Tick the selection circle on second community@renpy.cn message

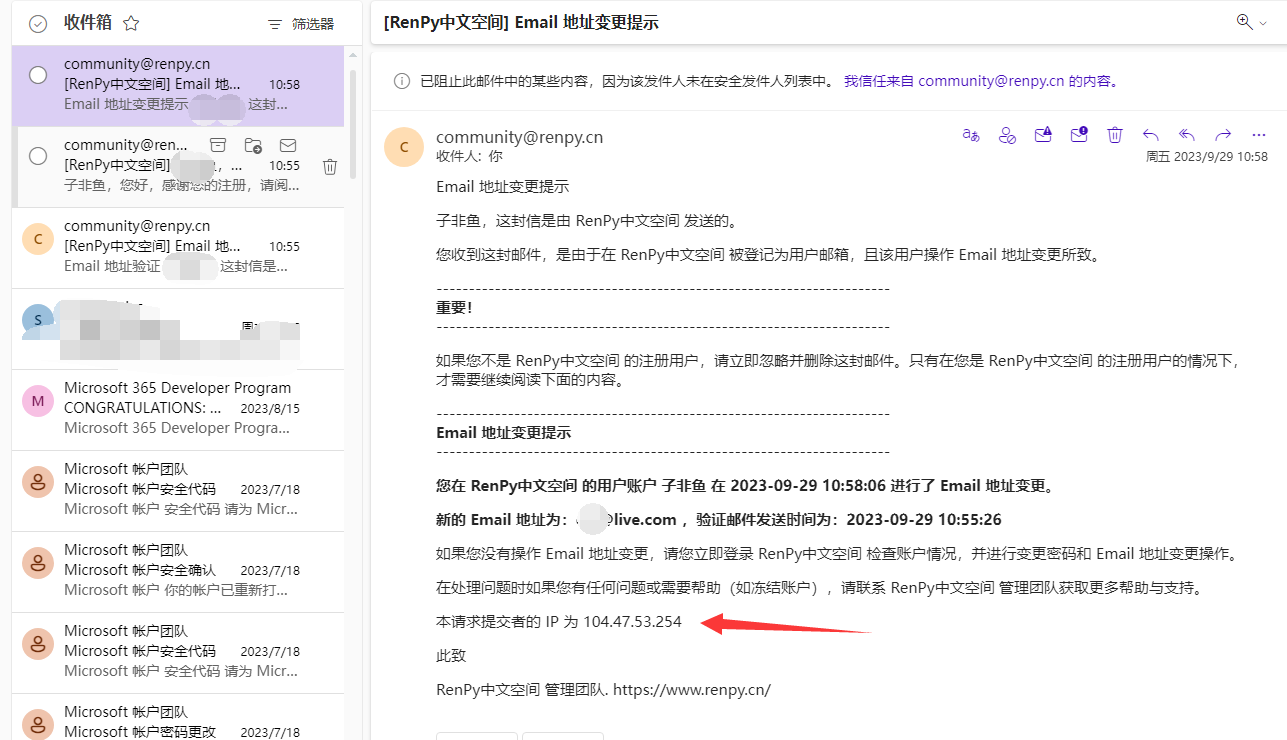coord(38,156)
